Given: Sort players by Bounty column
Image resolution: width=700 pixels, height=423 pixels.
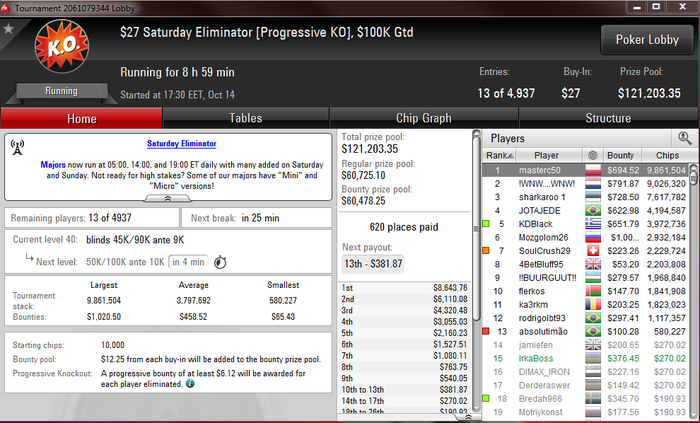Looking at the screenshot, I should click(x=621, y=155).
